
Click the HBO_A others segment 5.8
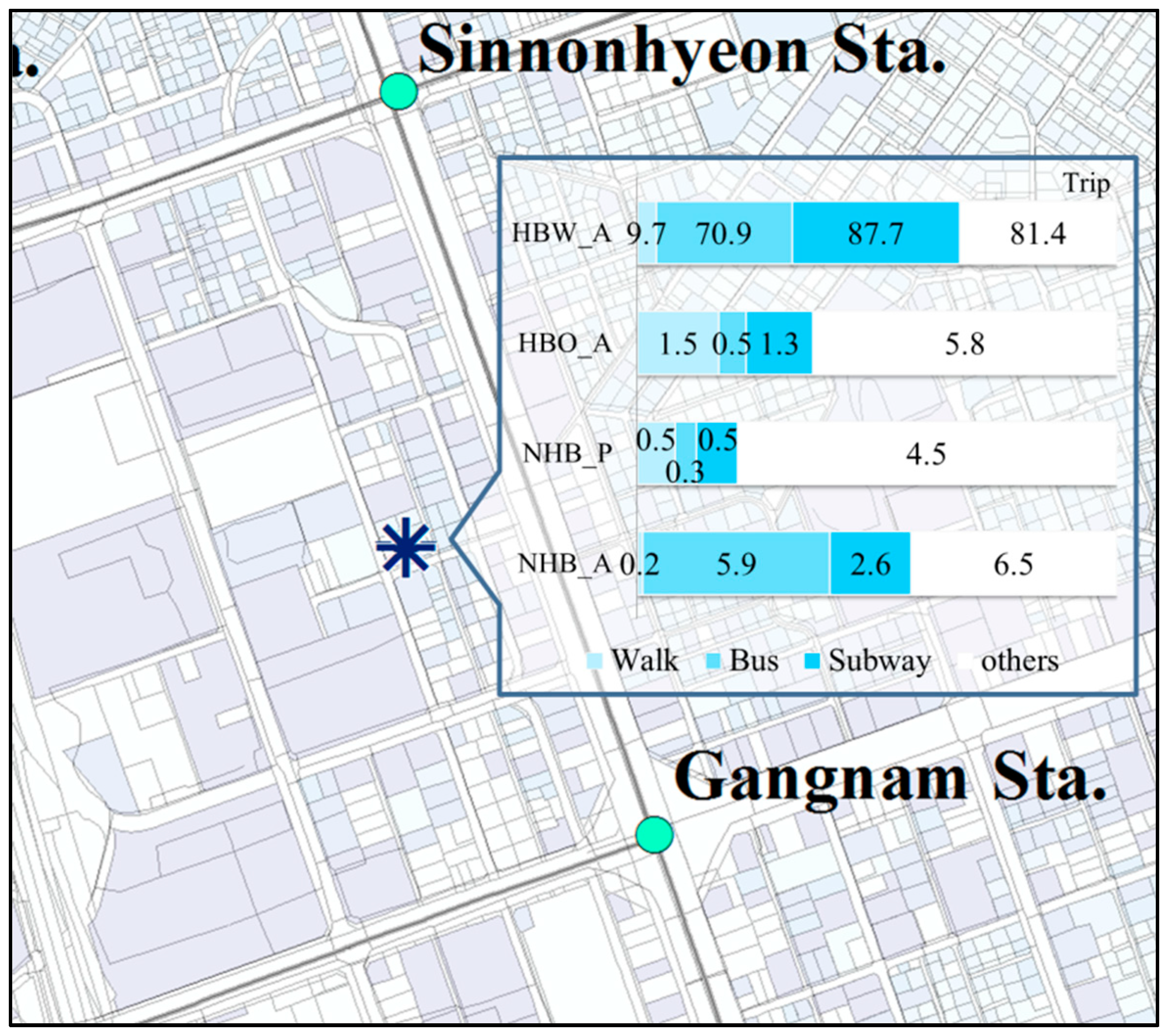pos(964,343)
